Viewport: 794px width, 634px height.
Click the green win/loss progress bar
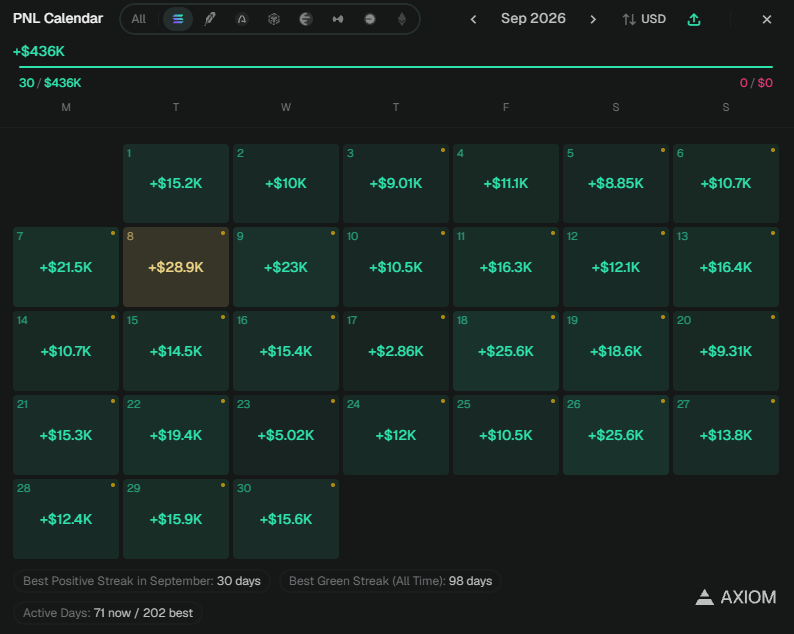[396, 67]
